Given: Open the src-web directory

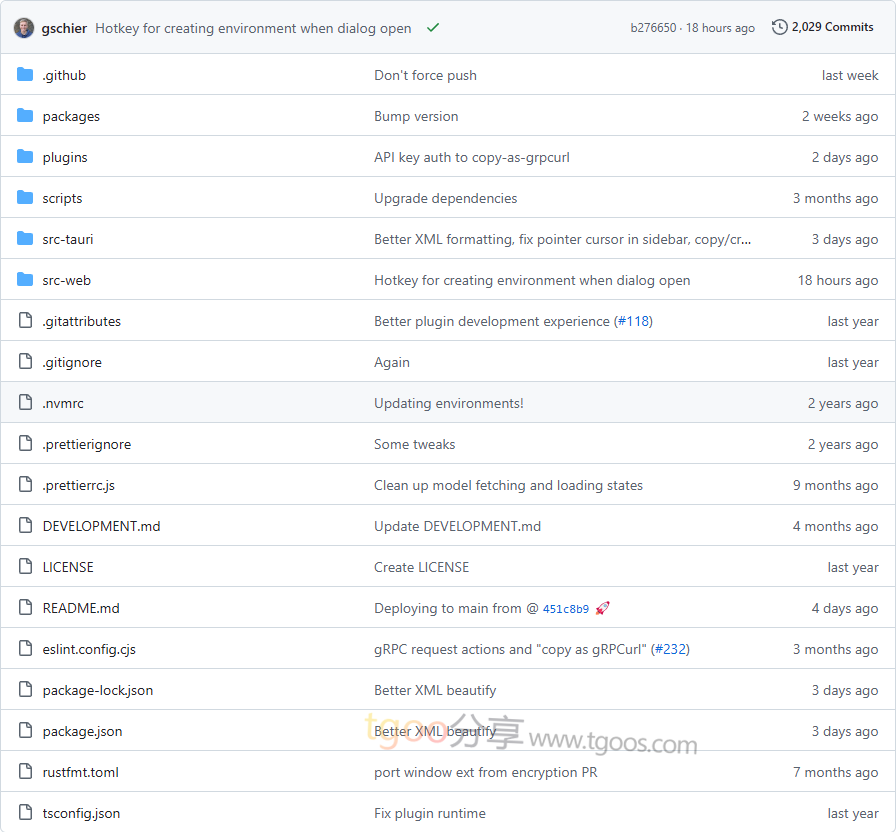Looking at the screenshot, I should click(66, 280).
